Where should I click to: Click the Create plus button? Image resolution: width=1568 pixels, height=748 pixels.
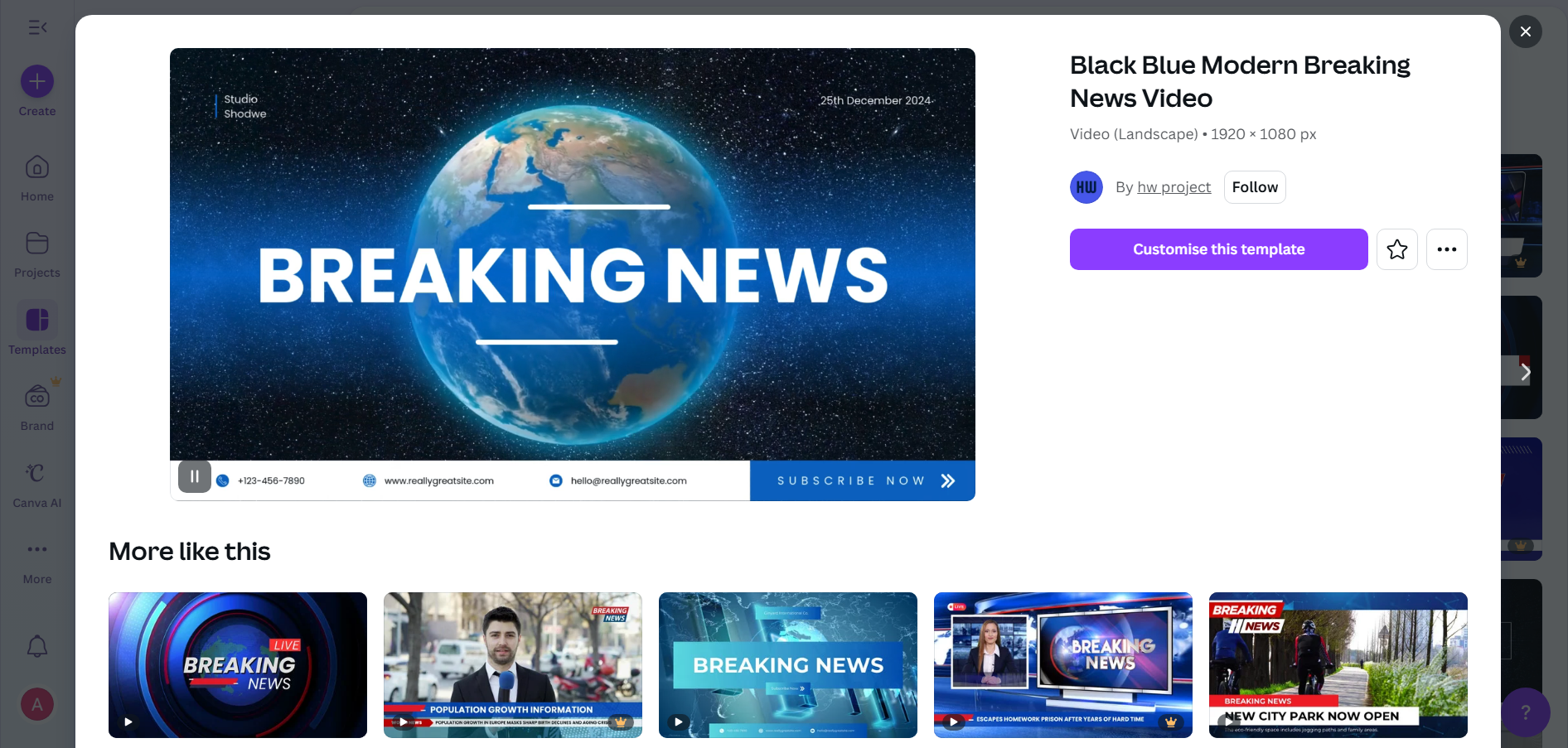(x=37, y=81)
